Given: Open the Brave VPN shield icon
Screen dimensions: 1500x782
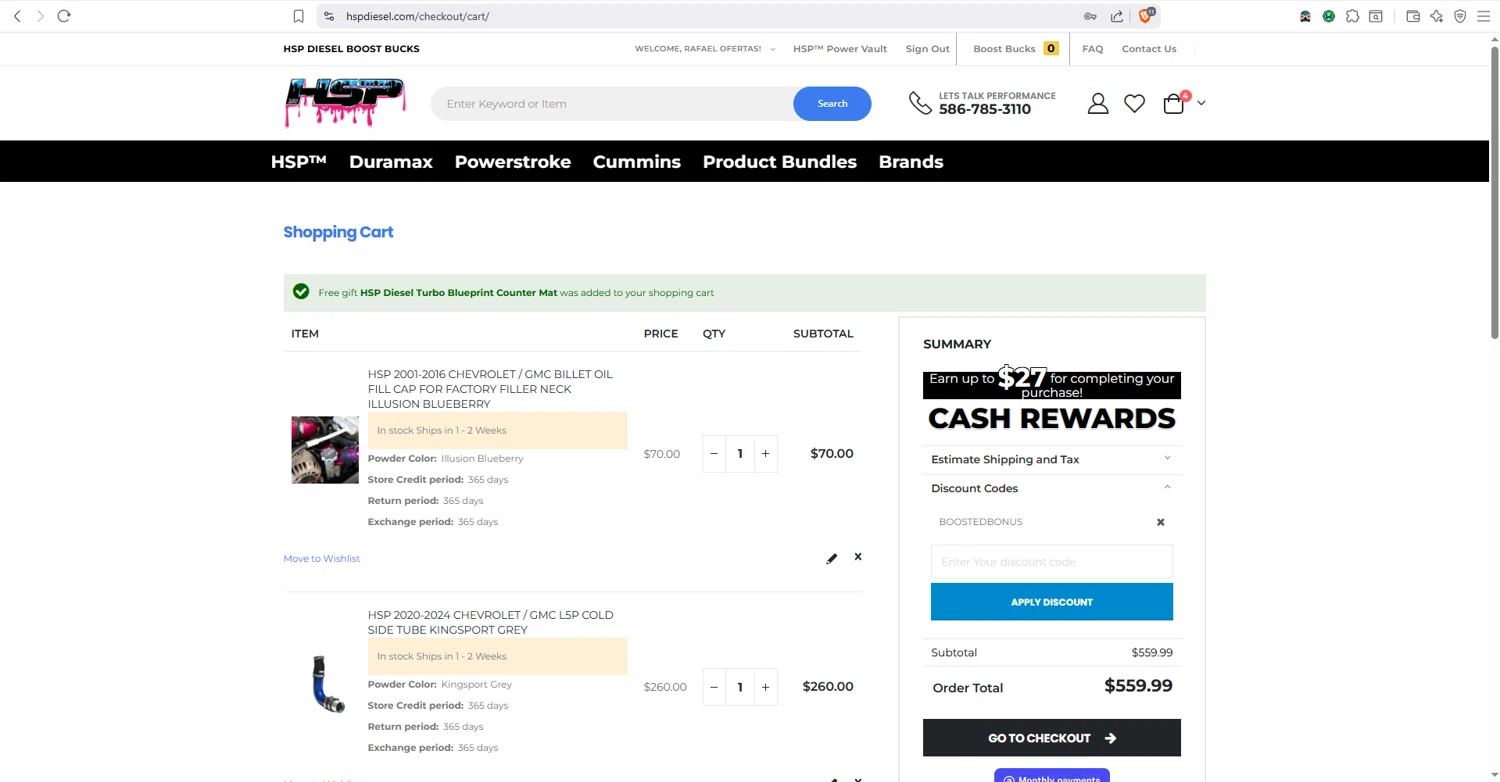Looking at the screenshot, I should coord(1460,16).
